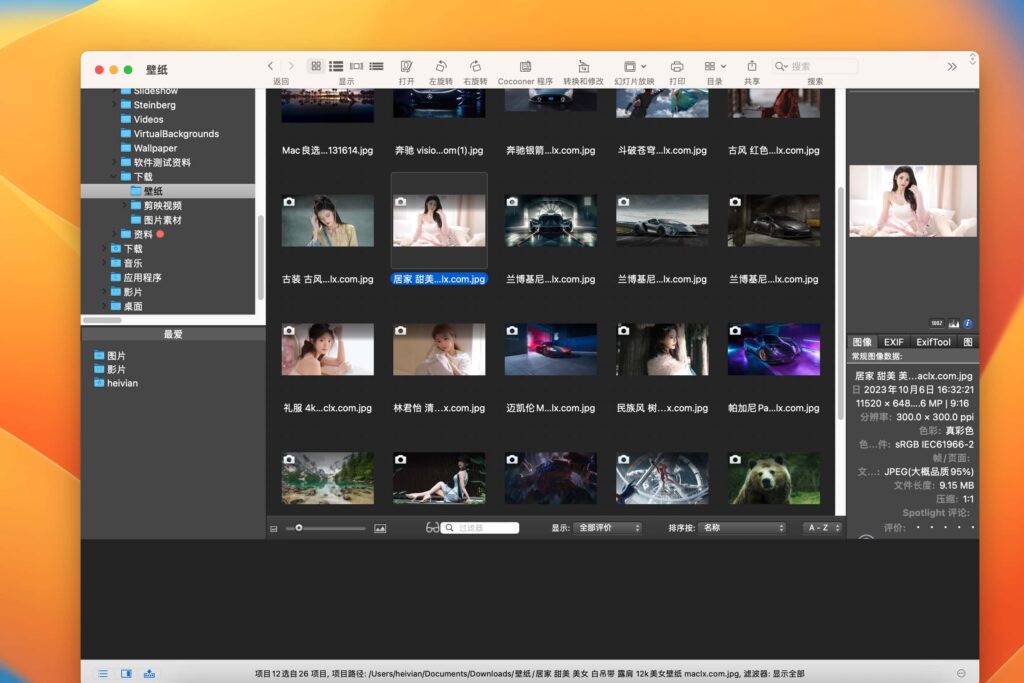Switch display filter to 全部评价
Image resolution: width=1024 pixels, height=683 pixels.
(605, 527)
